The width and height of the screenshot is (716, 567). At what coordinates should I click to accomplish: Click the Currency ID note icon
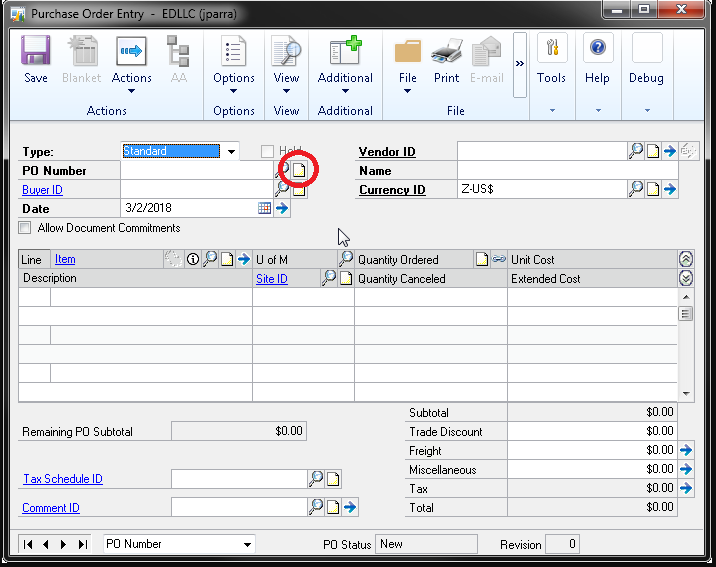tap(653, 189)
